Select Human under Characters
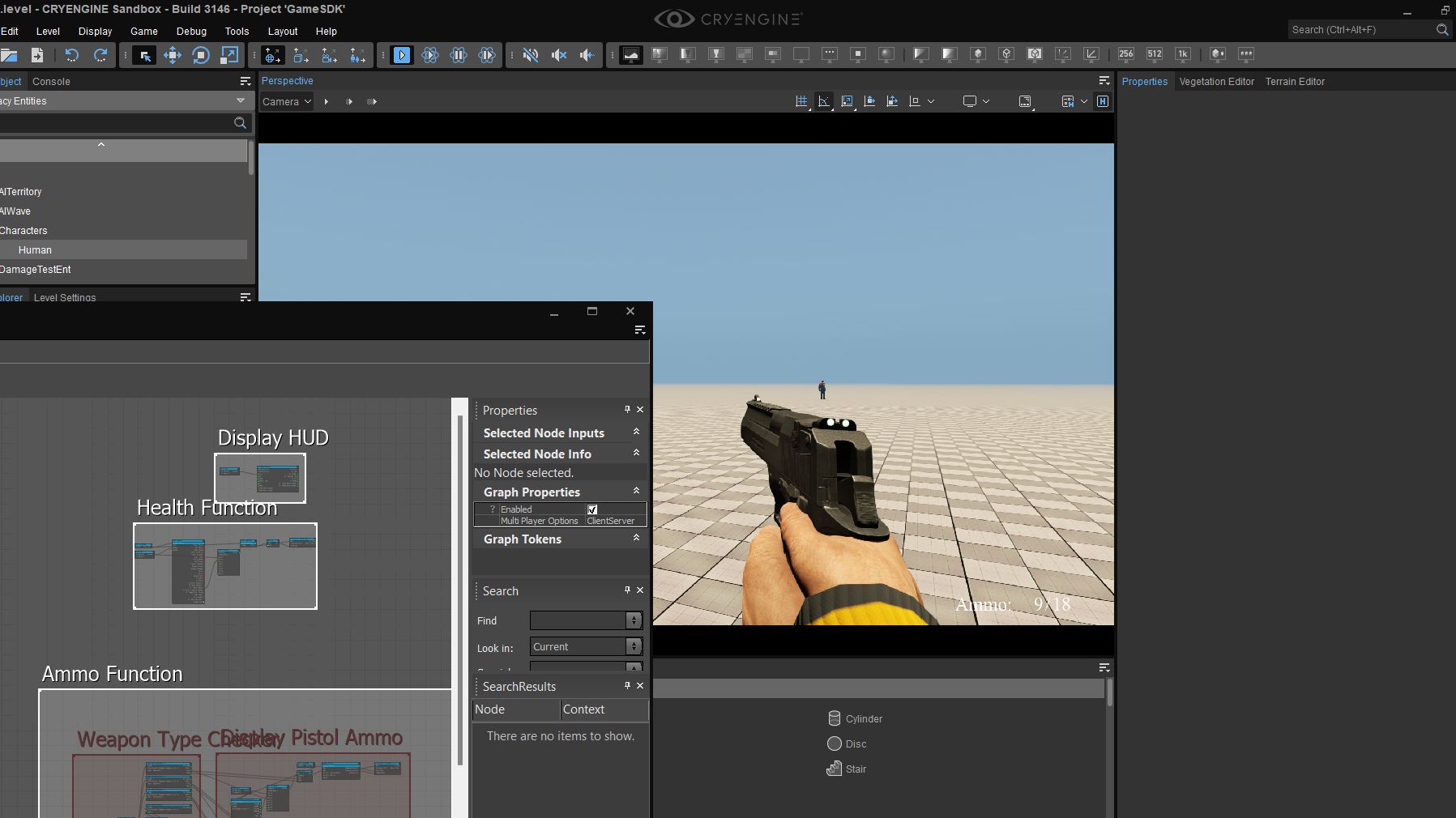 click(x=35, y=249)
